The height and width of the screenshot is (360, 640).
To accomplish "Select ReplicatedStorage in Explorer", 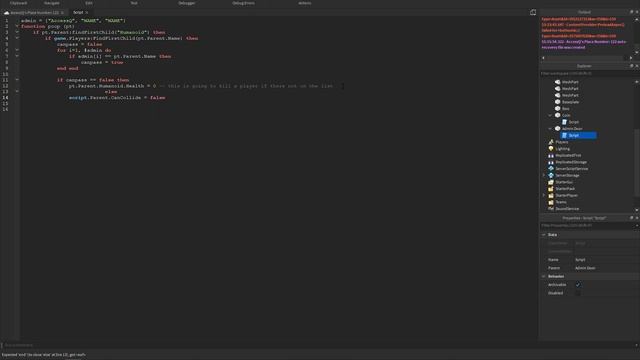I will point(571,162).
